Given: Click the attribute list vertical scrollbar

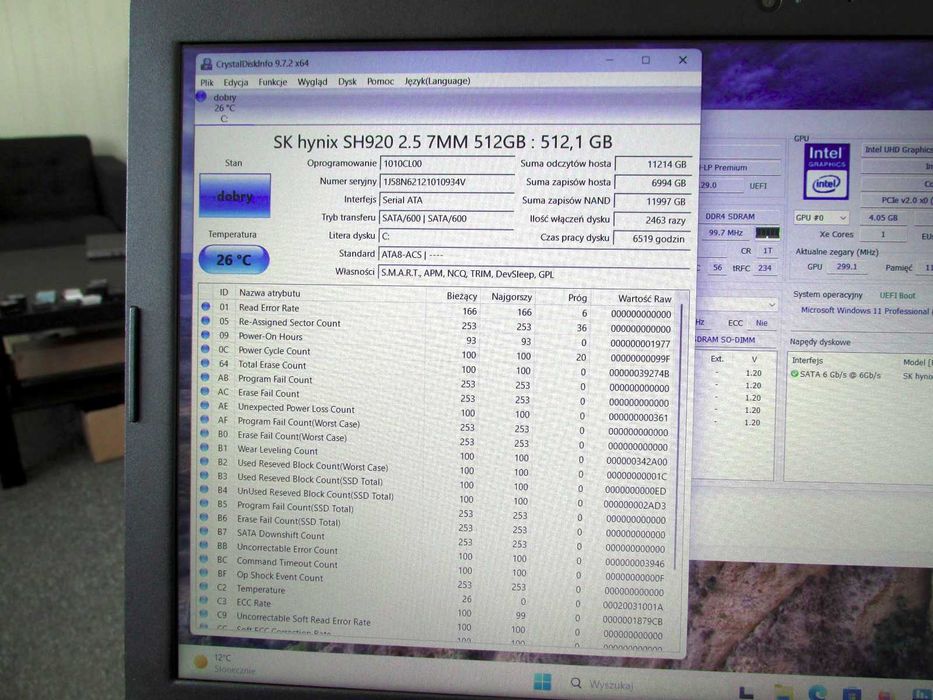Looking at the screenshot, I should click(x=678, y=438).
